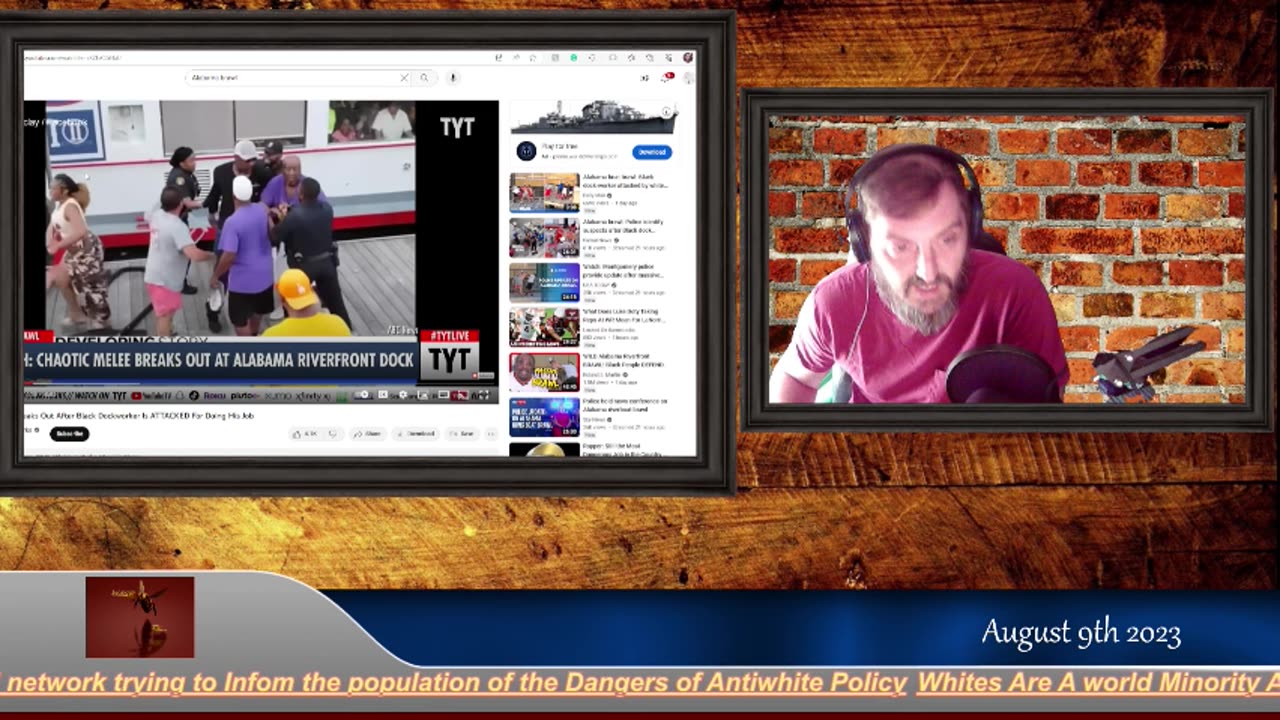Open the more actions ellipsis button
The height and width of the screenshot is (720, 1280).
(x=491, y=434)
